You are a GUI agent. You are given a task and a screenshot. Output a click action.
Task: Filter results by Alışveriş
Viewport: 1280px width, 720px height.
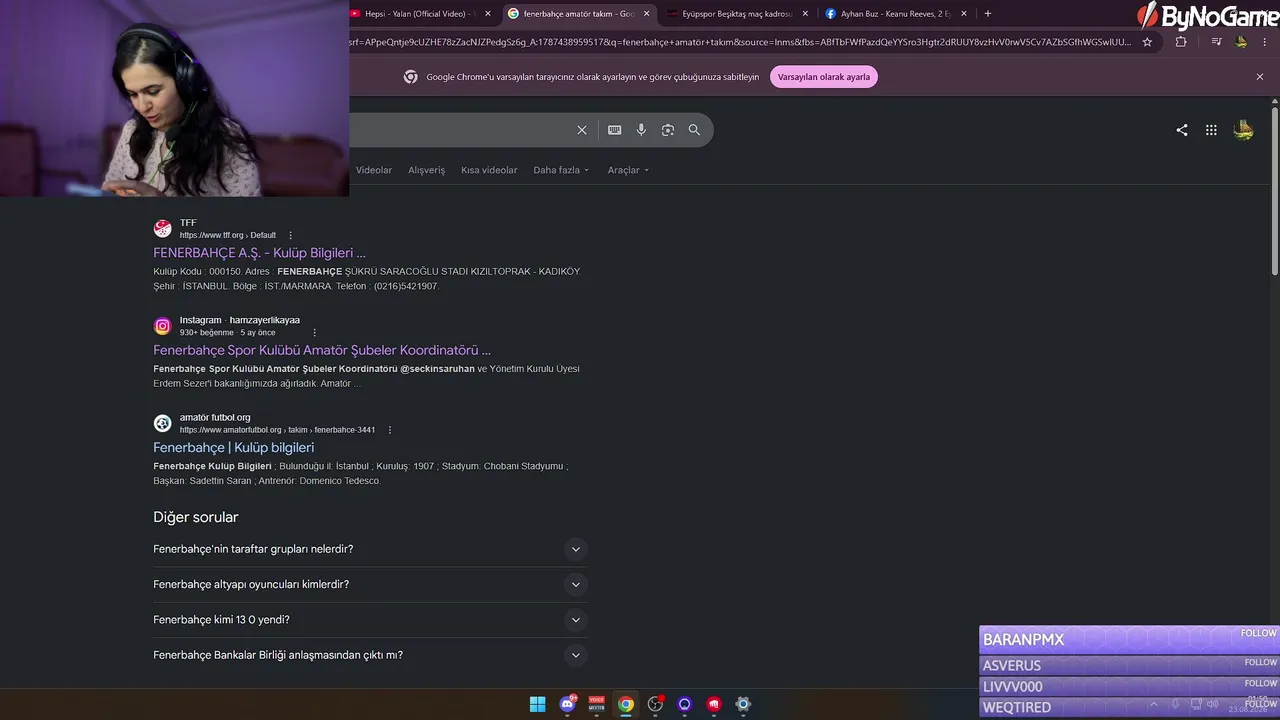[x=426, y=170]
